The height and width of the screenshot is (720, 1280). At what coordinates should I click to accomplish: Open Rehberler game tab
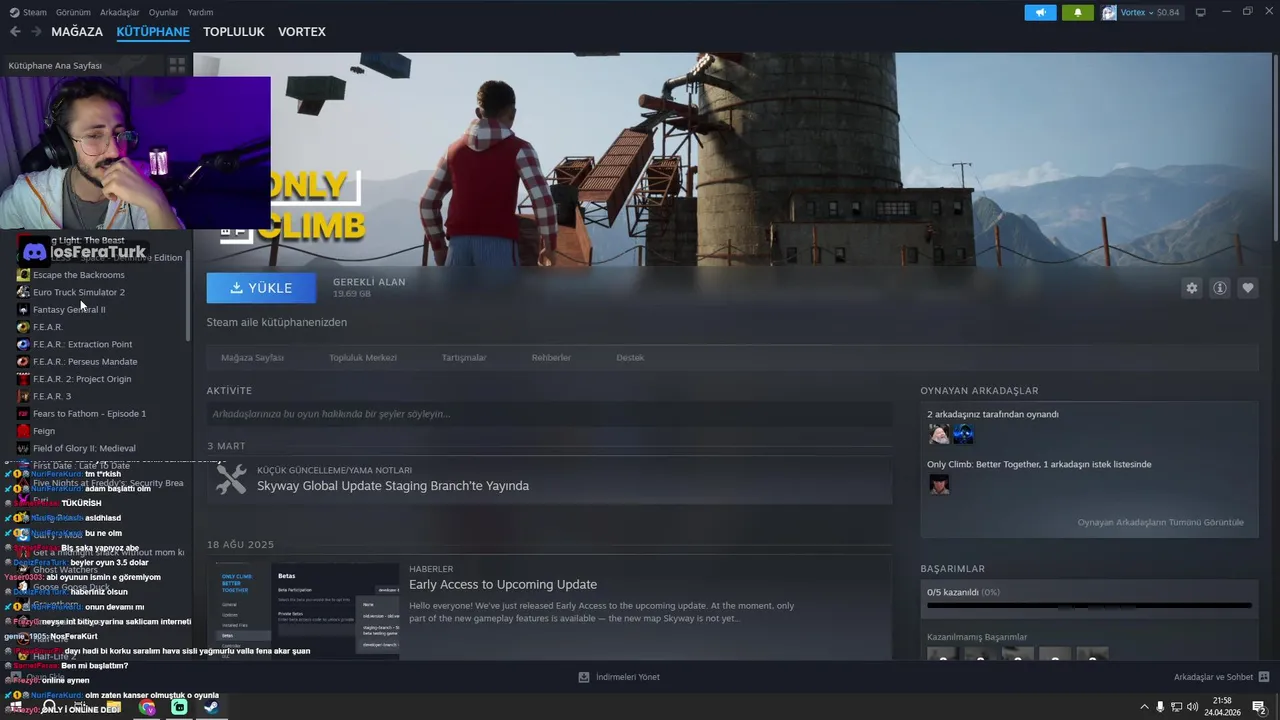551,357
